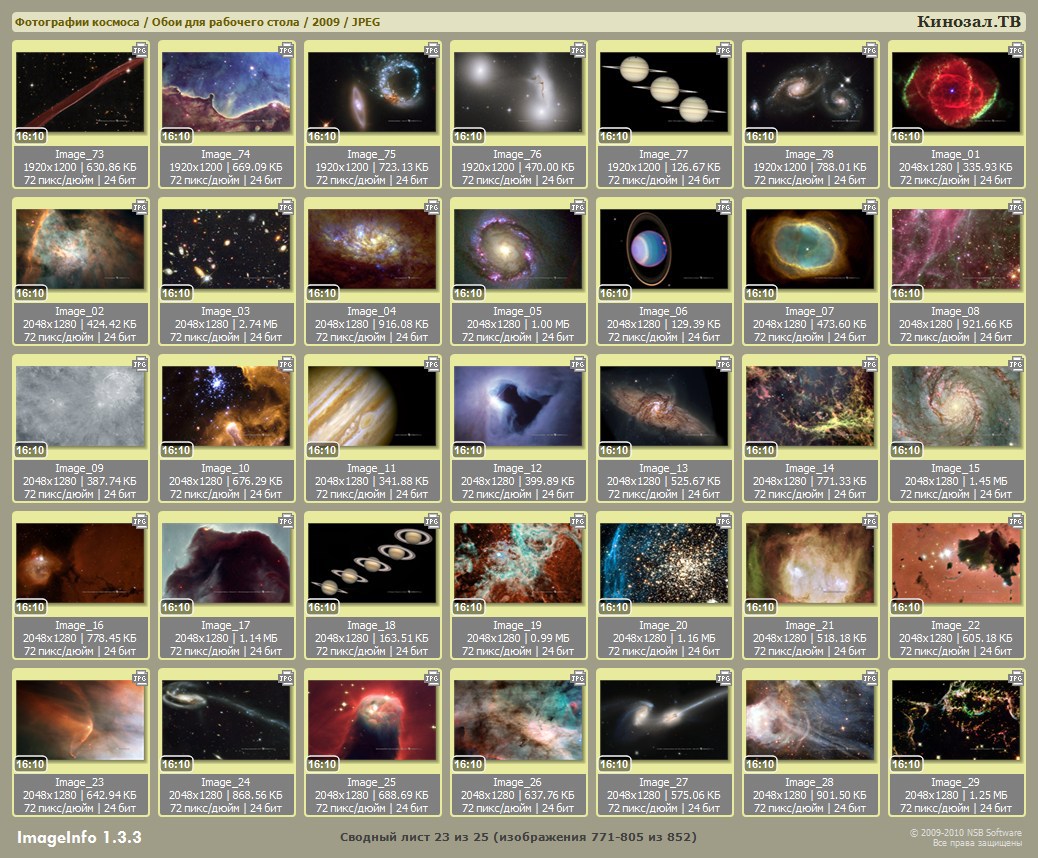Screen dimensions: 1038x858
Task: Click the JPG badge on Image_73
Action: coord(140,49)
